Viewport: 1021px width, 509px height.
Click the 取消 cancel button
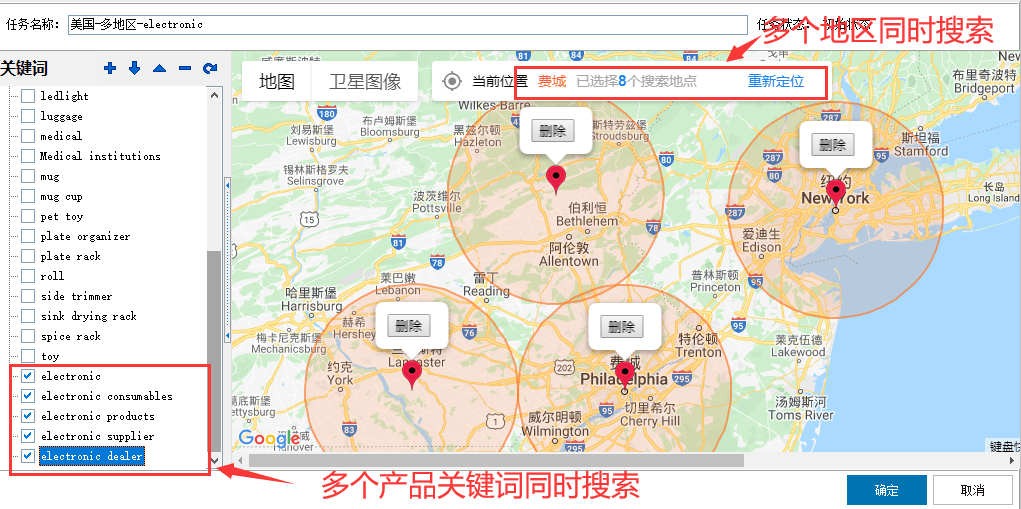973,491
